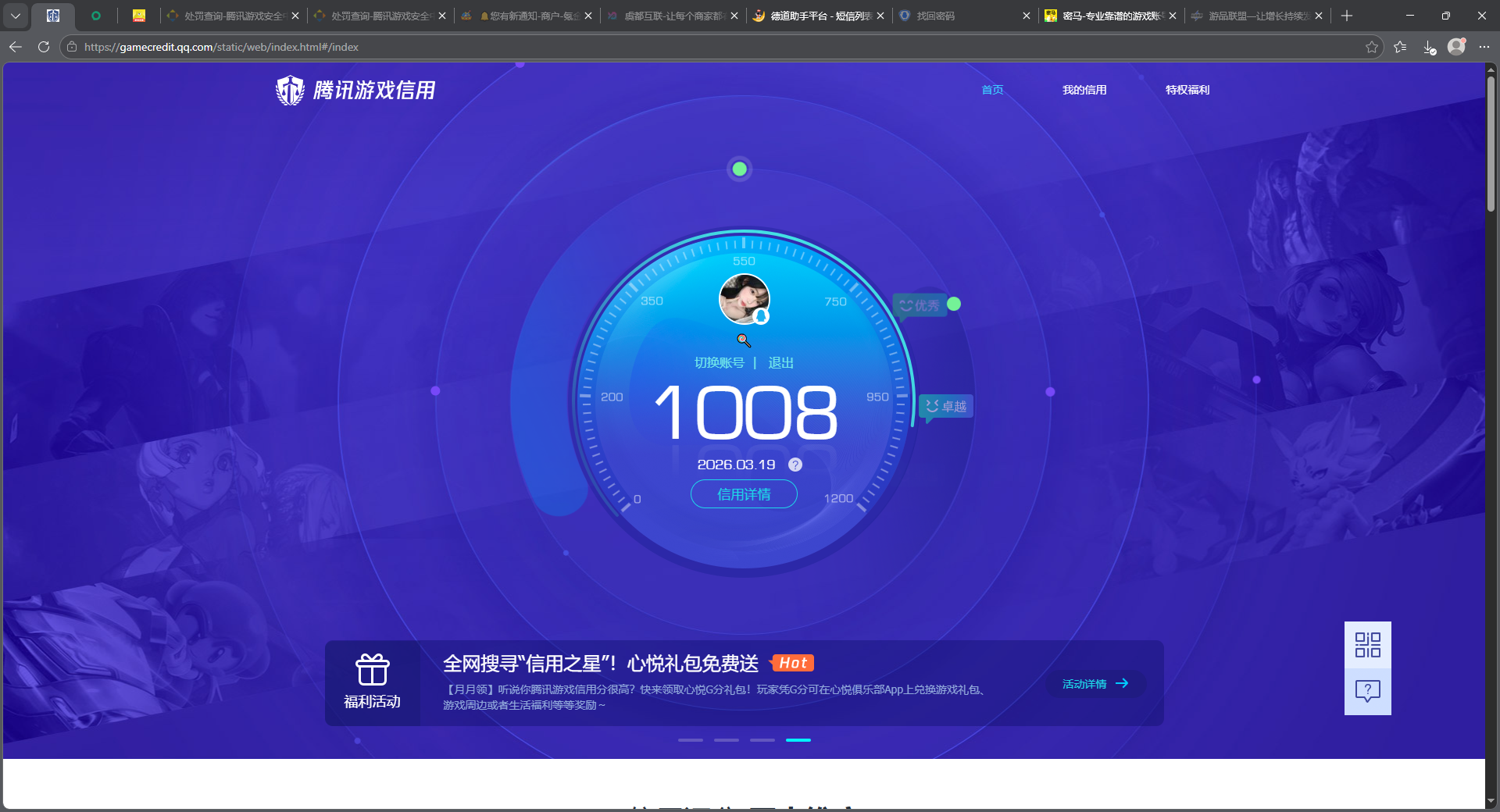Add this page to favorites via the star icon
This screenshot has height=812, width=1500.
(x=1373, y=47)
